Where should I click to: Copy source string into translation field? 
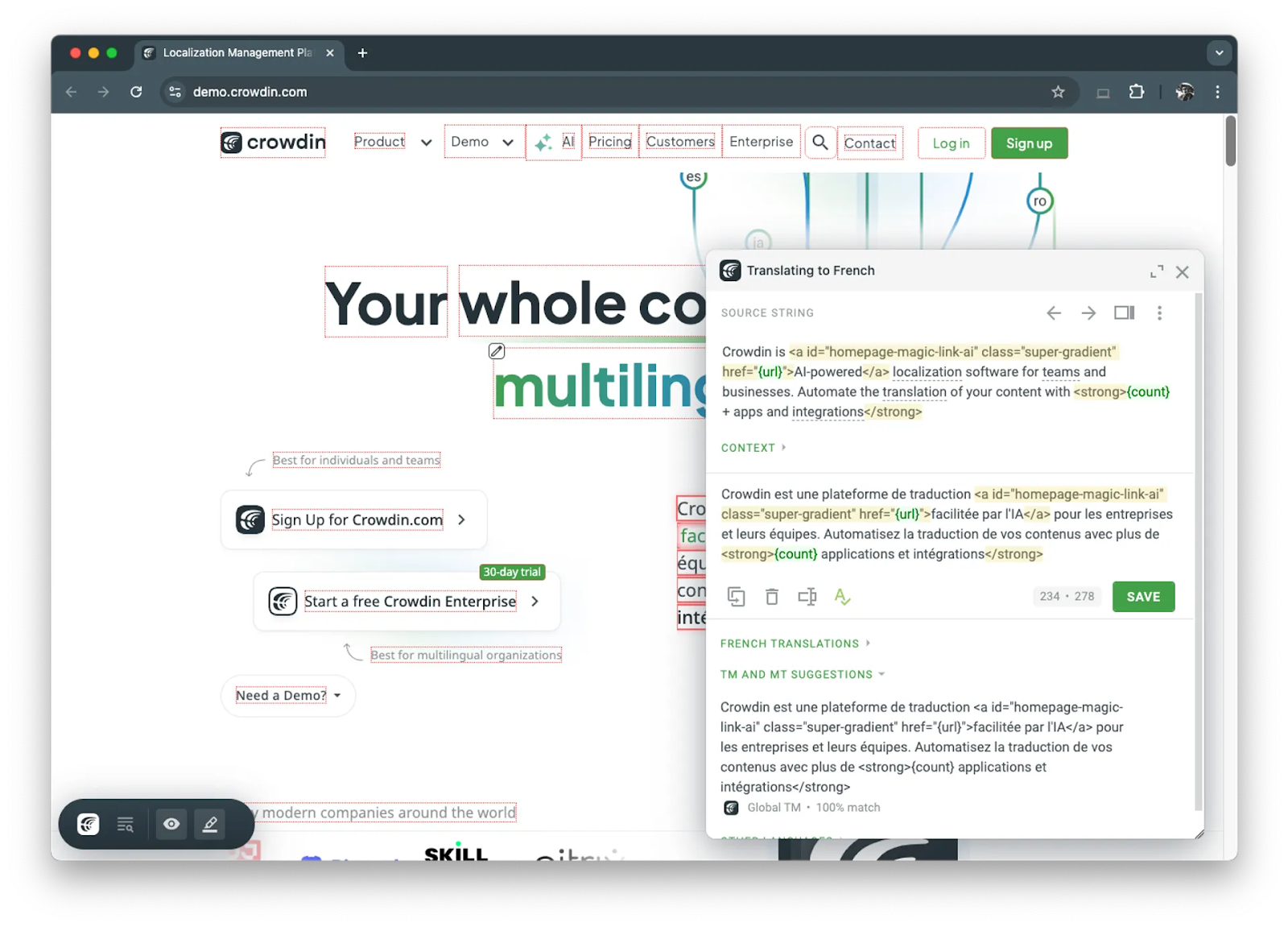pyautogui.click(x=735, y=596)
